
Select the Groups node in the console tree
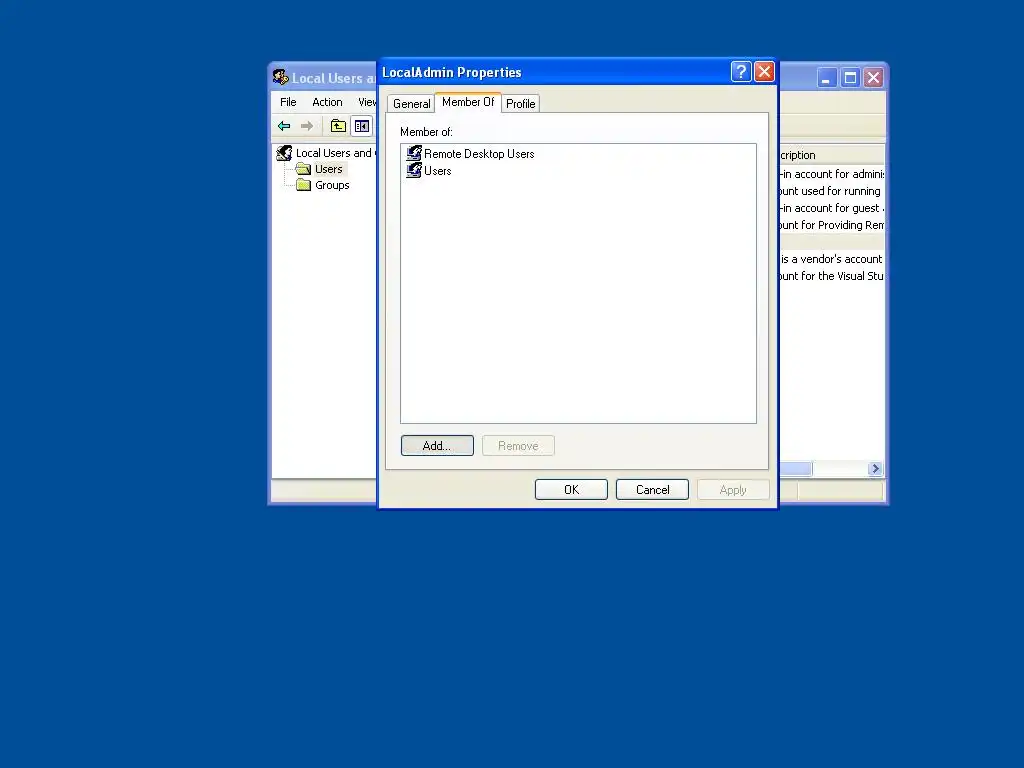(x=332, y=185)
